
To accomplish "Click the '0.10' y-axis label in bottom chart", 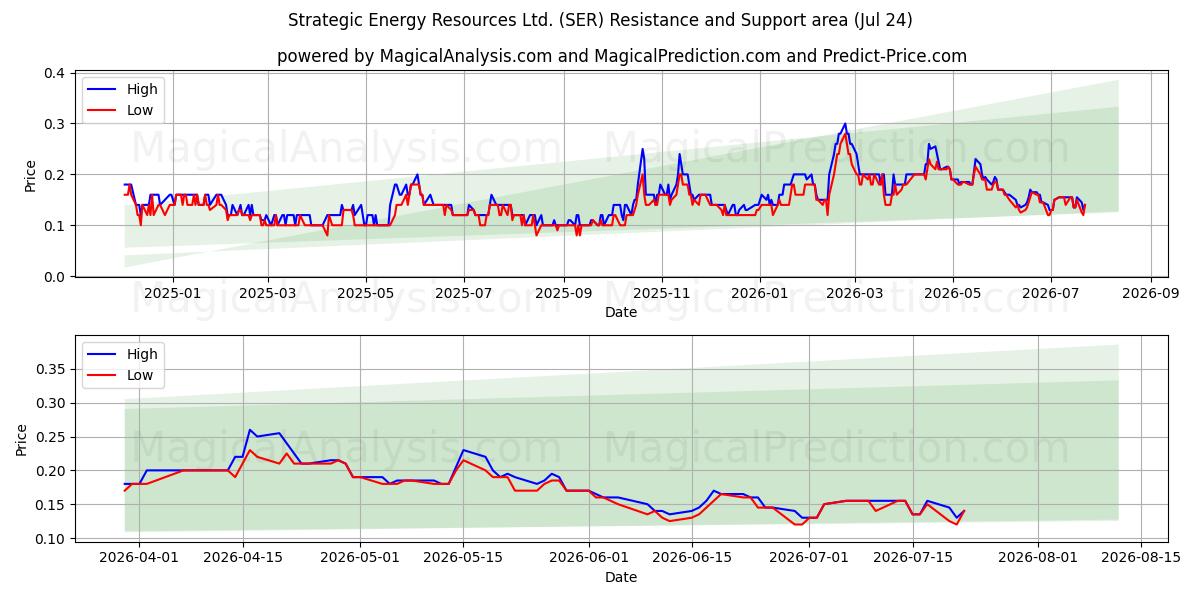I will click(x=51, y=539).
